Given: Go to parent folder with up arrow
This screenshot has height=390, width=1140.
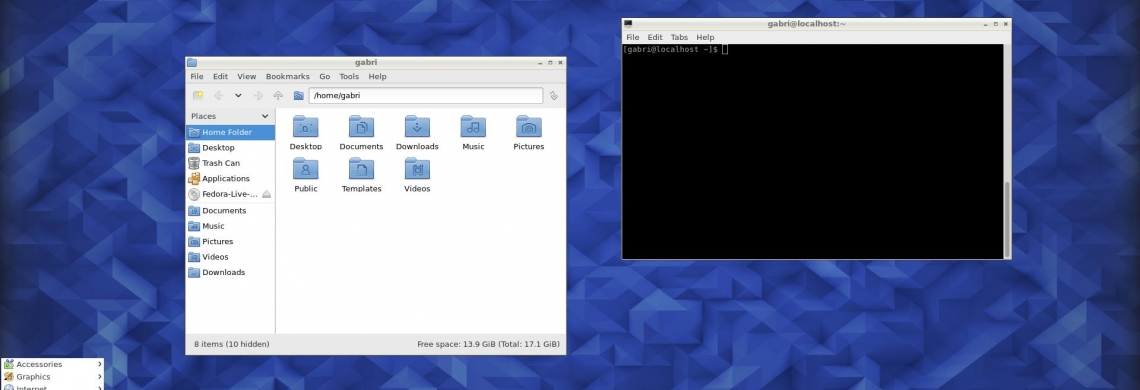Looking at the screenshot, I should [278, 95].
